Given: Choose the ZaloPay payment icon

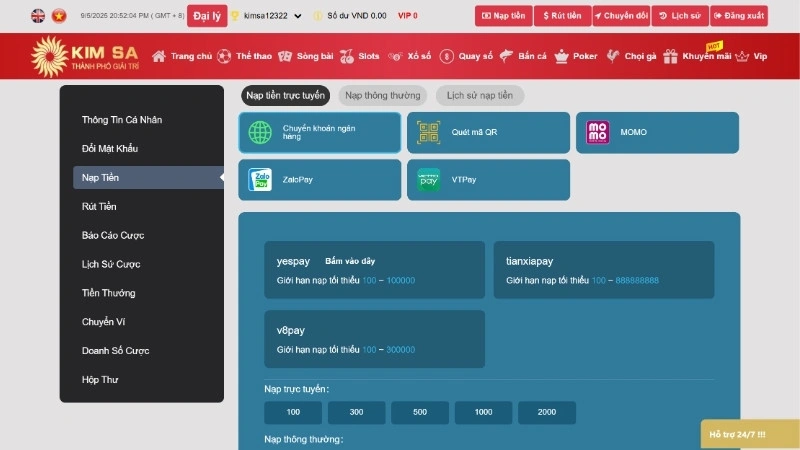Looking at the screenshot, I should click(x=261, y=180).
